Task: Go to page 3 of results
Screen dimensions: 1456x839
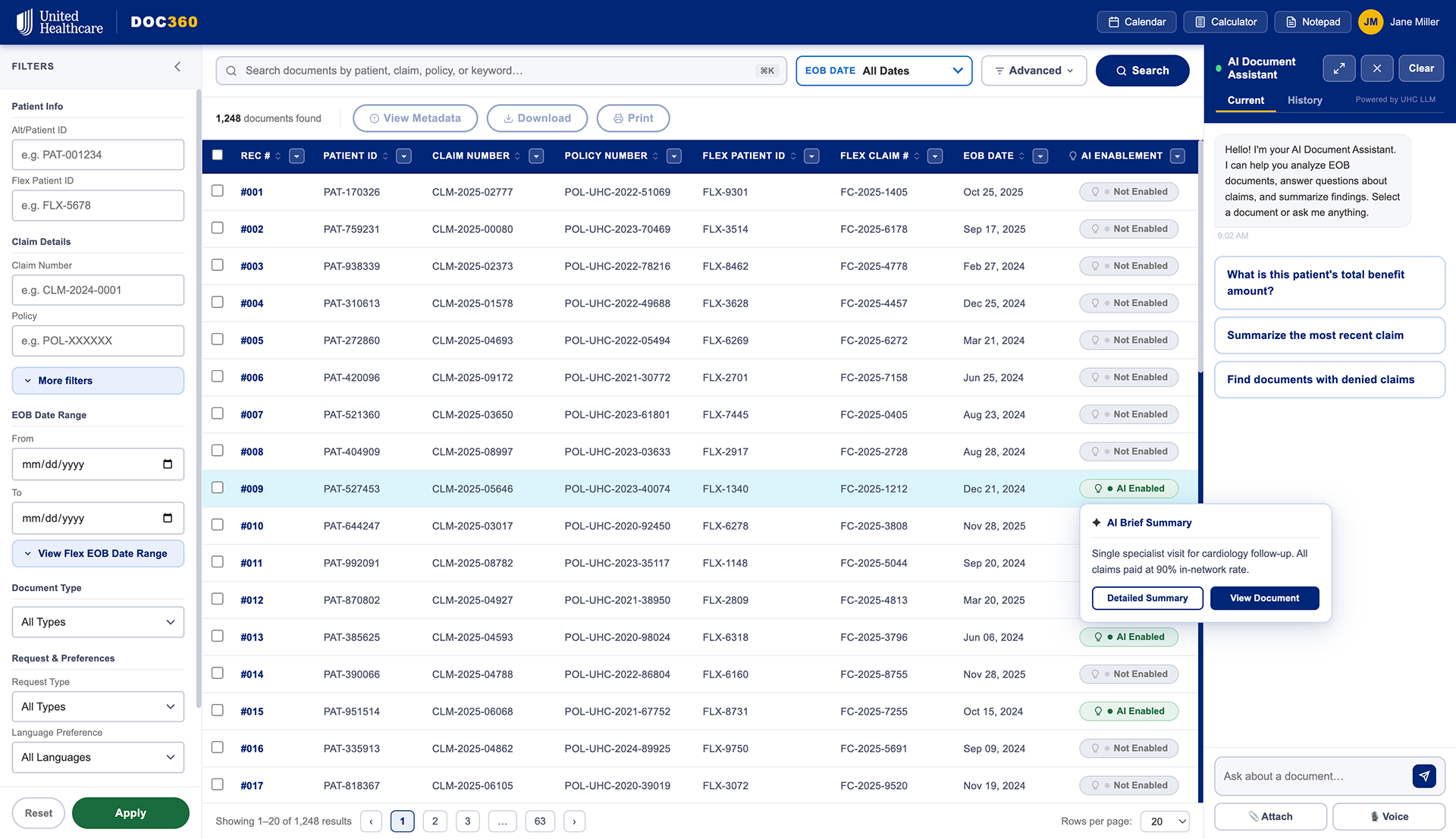Action: click(x=467, y=821)
